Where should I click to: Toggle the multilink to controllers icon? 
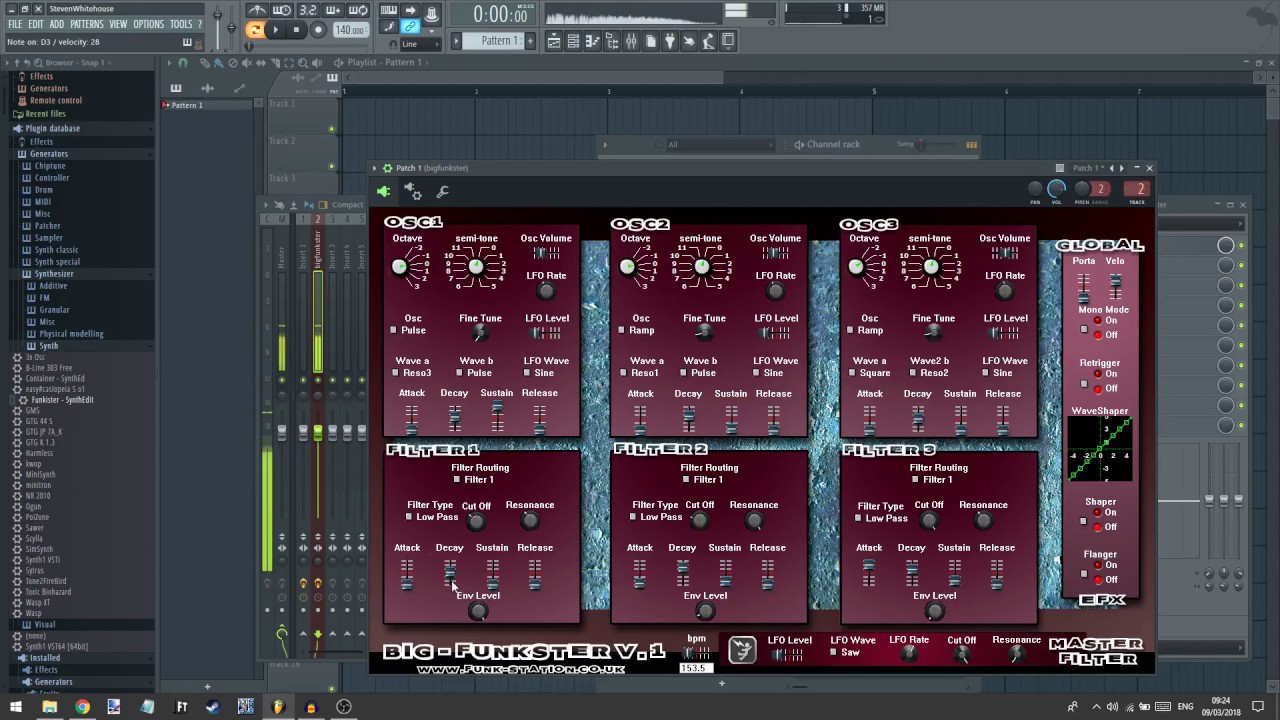pos(410,28)
